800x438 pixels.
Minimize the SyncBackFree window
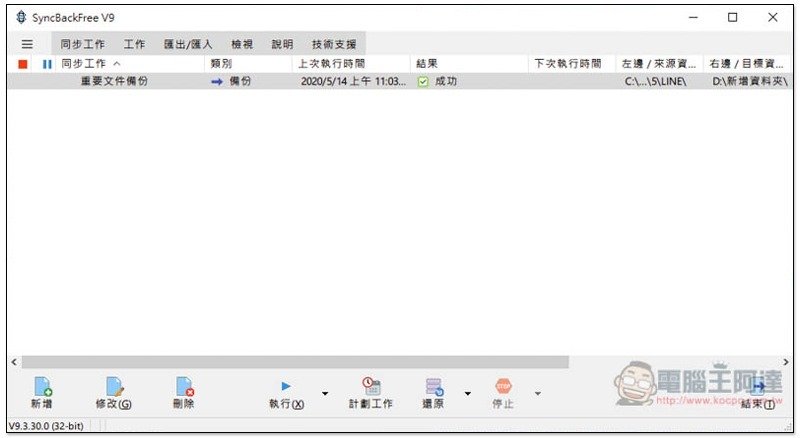[x=693, y=17]
